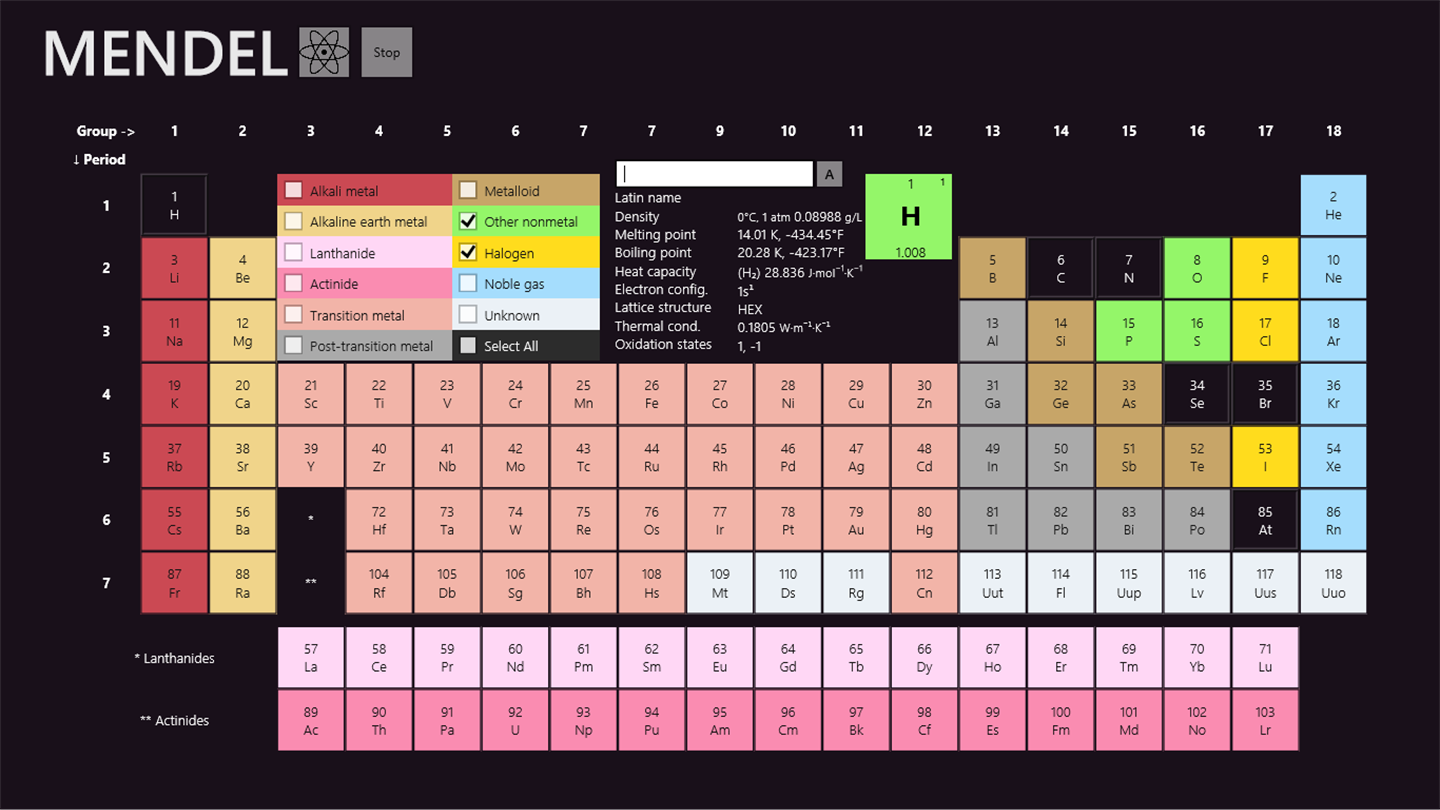Select Beryllium tile (4 Be)
The height and width of the screenshot is (810, 1440).
[242, 268]
